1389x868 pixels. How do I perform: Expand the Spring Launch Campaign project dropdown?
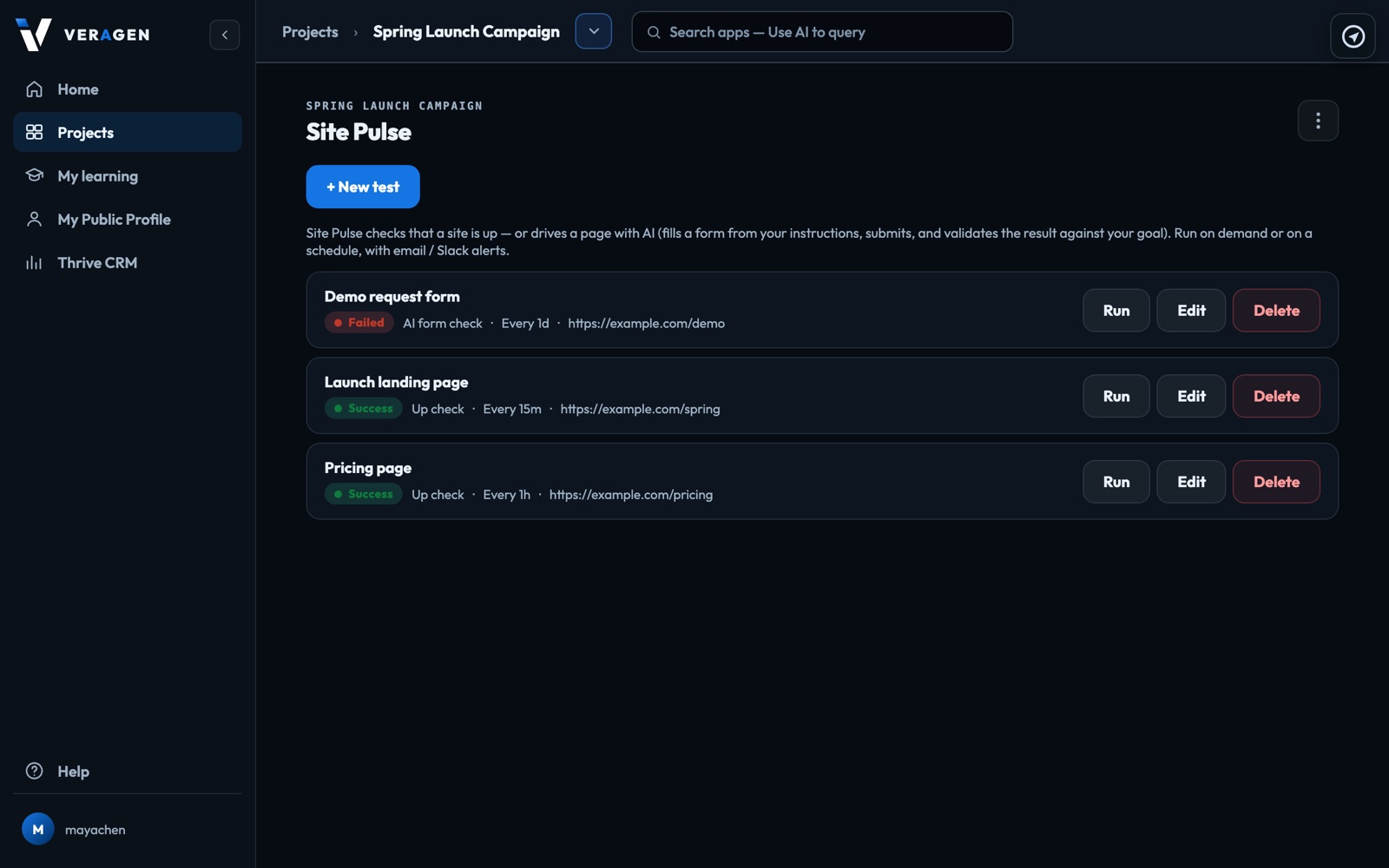click(594, 31)
